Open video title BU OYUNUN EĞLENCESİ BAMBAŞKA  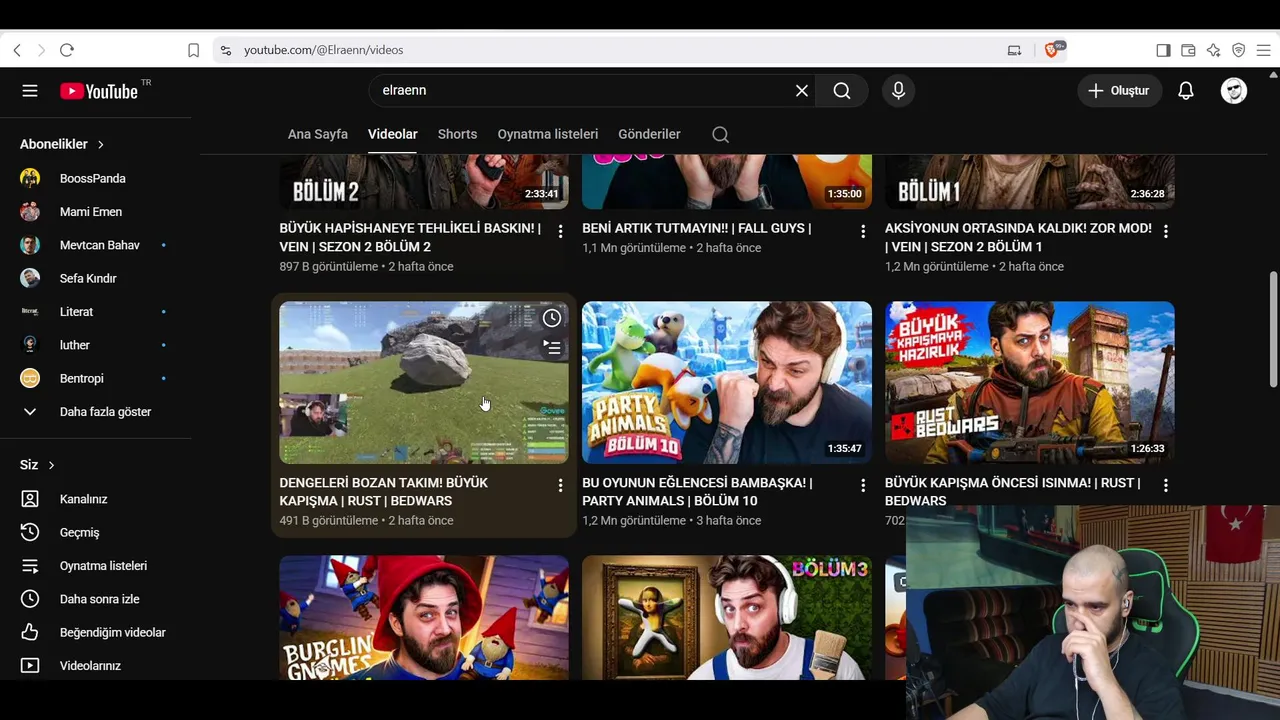point(697,491)
